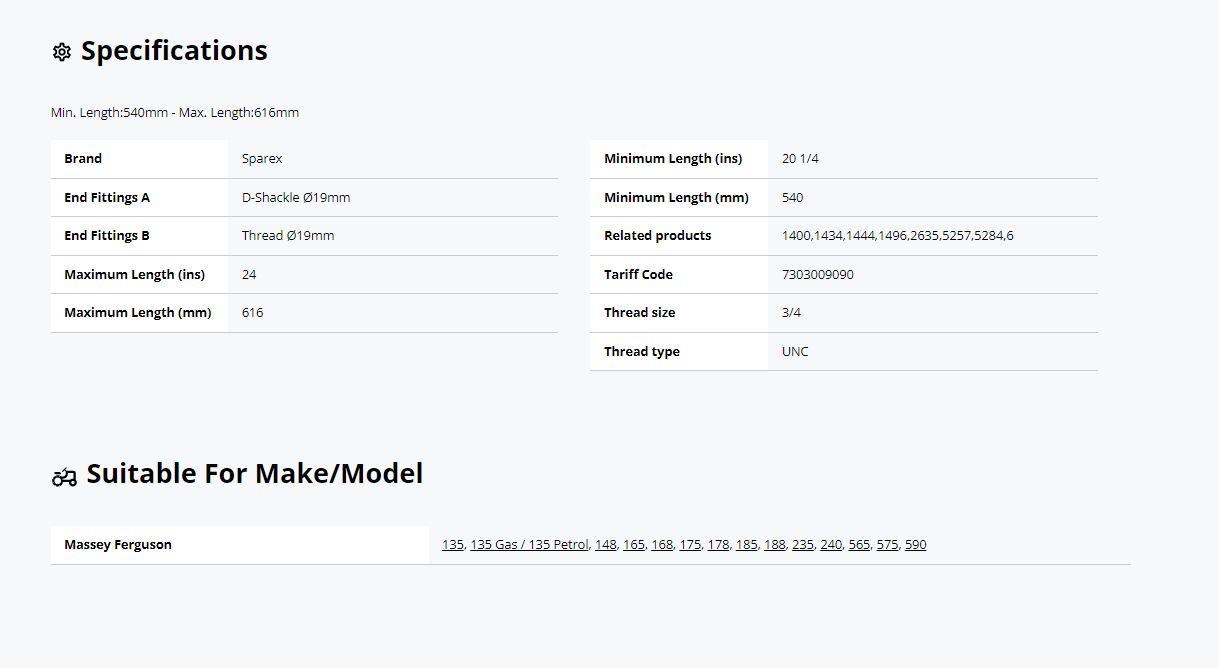Open the 235 model link
1219x668 pixels.
802,545
